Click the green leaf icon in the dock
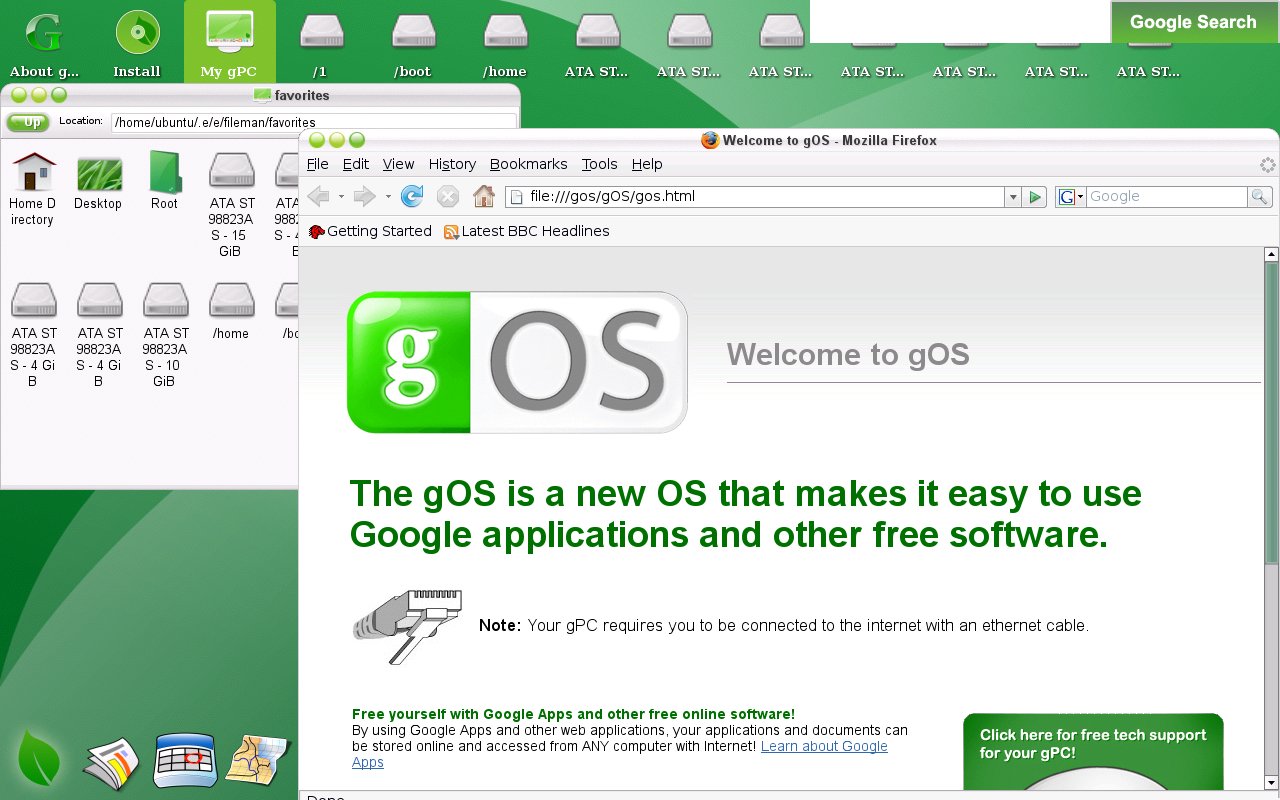Image resolution: width=1280 pixels, height=800 pixels. point(40,758)
